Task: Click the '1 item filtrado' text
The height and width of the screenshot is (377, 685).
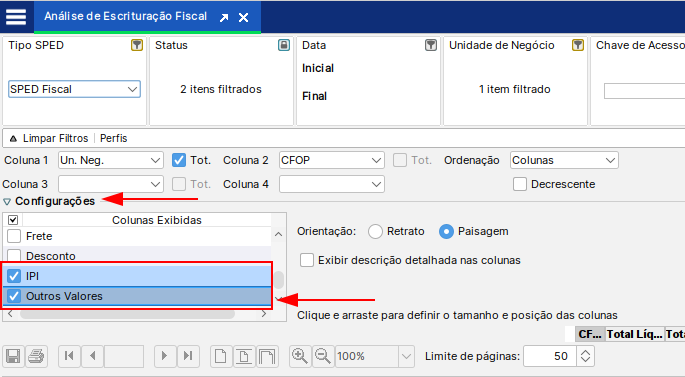Action: (515, 89)
